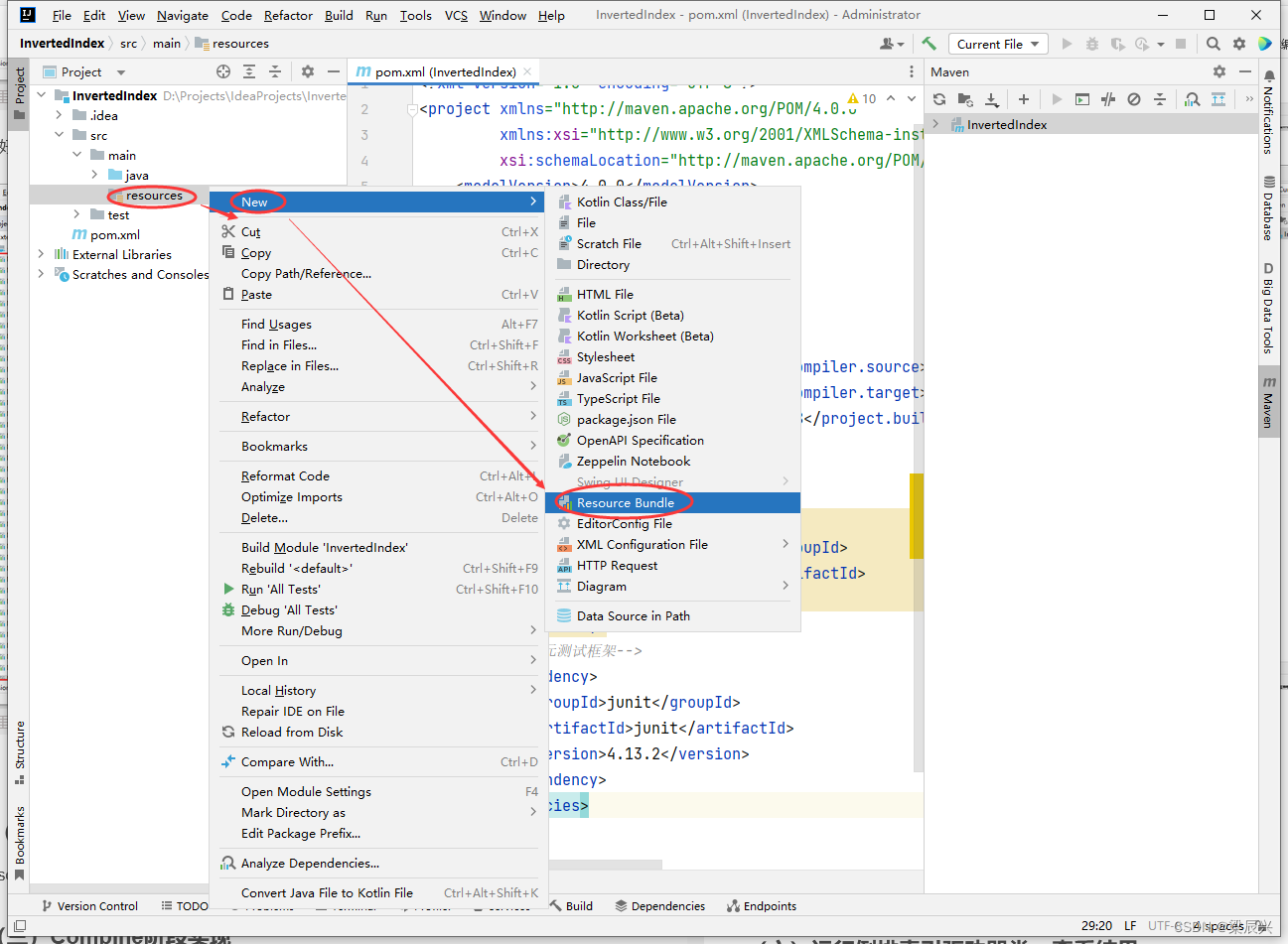This screenshot has height=944, width=1288.
Task: Open the Current File run configuration dropdown
Action: 998,44
